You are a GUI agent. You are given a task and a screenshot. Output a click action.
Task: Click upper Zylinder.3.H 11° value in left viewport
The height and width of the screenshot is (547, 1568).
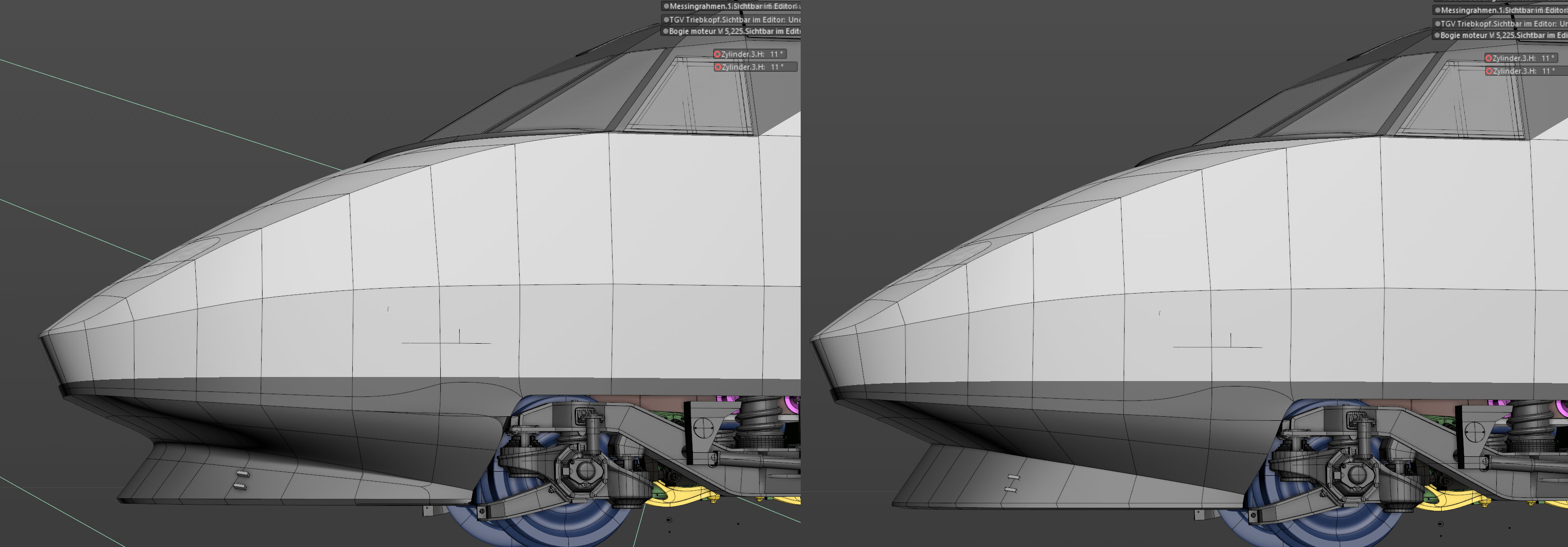[x=776, y=54]
